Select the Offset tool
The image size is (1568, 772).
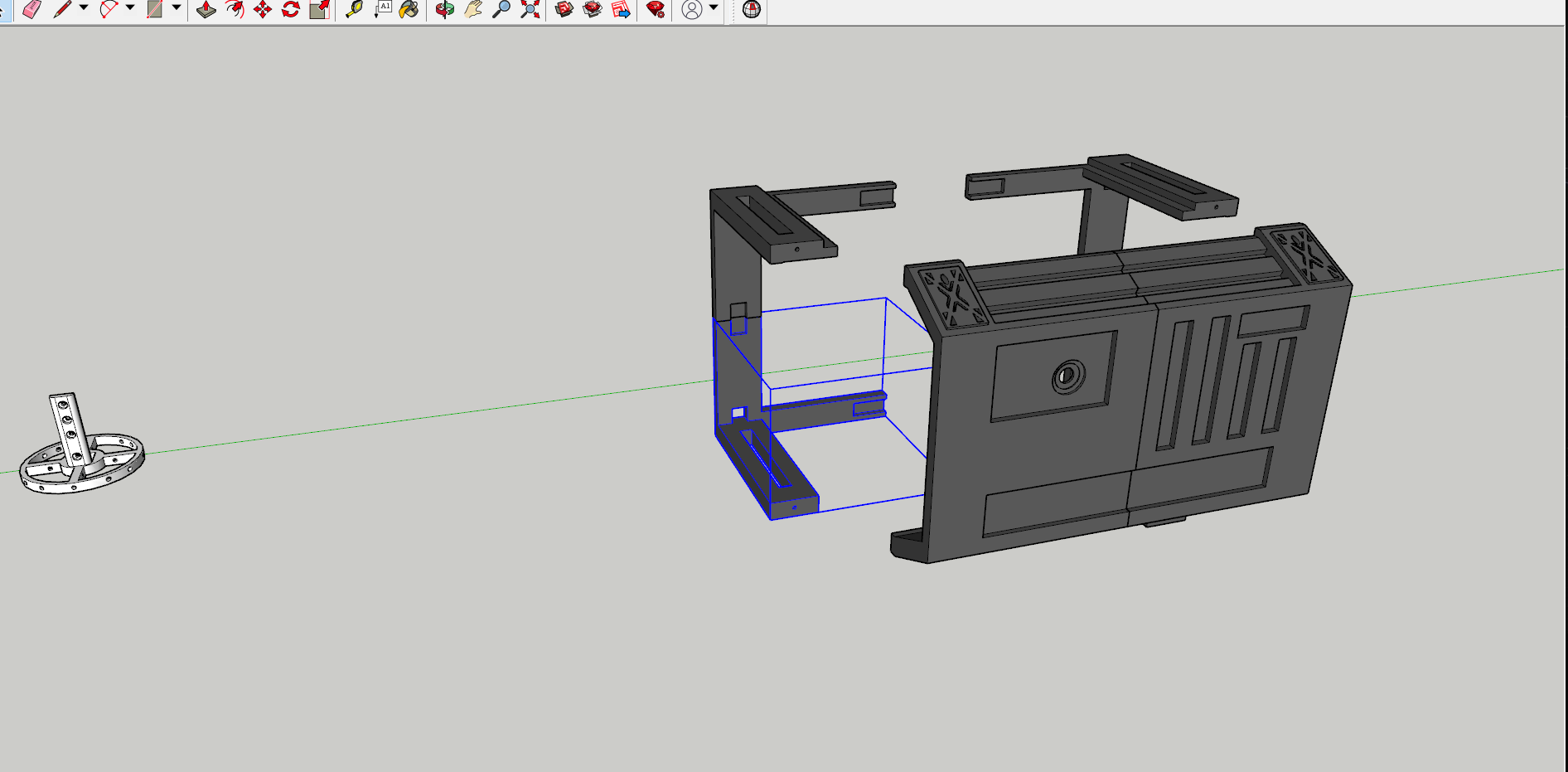click(235, 9)
